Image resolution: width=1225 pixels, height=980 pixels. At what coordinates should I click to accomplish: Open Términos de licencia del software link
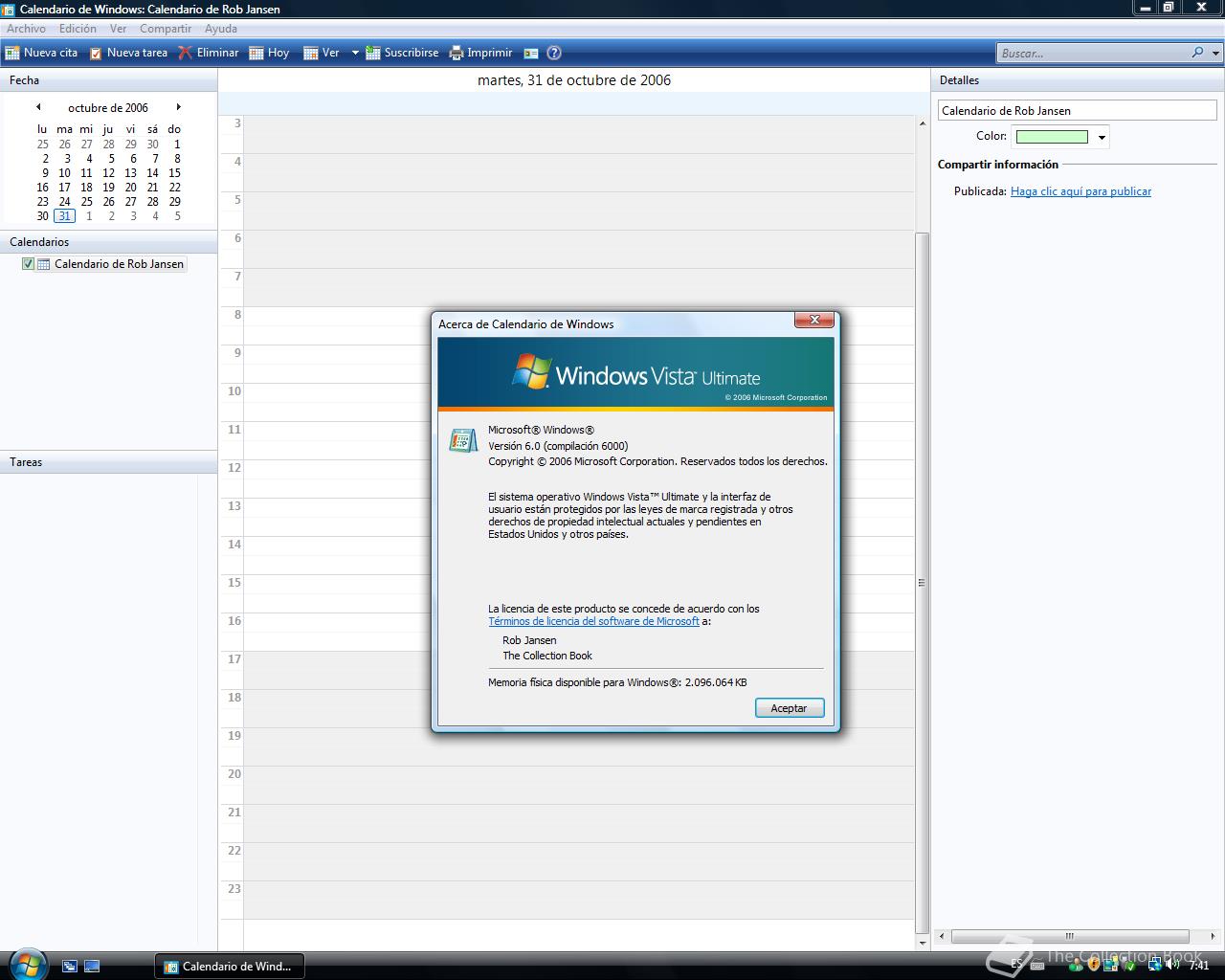point(593,621)
